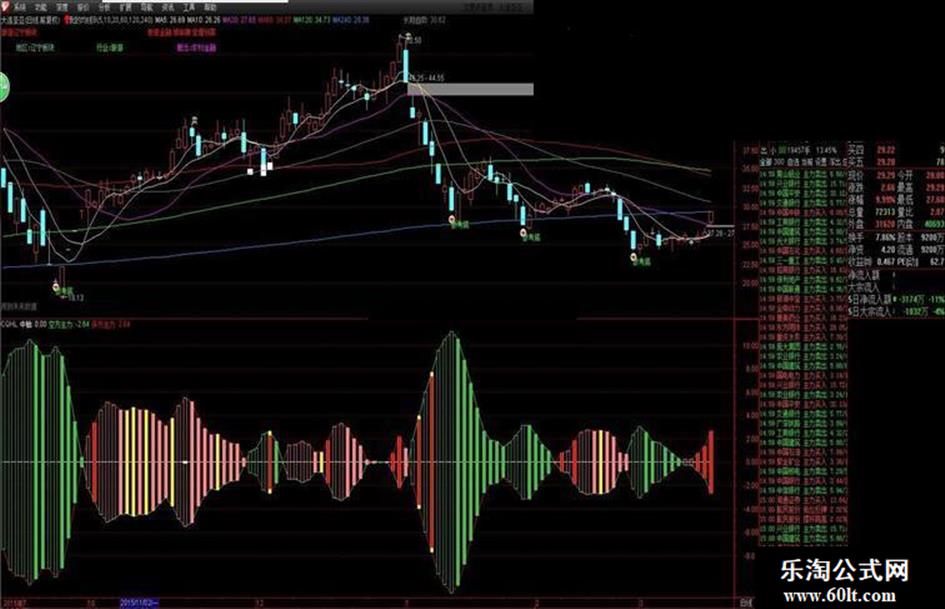Click the MA10 26.26 moving average label
Screen dimensions: 945x609
[x=204, y=20]
